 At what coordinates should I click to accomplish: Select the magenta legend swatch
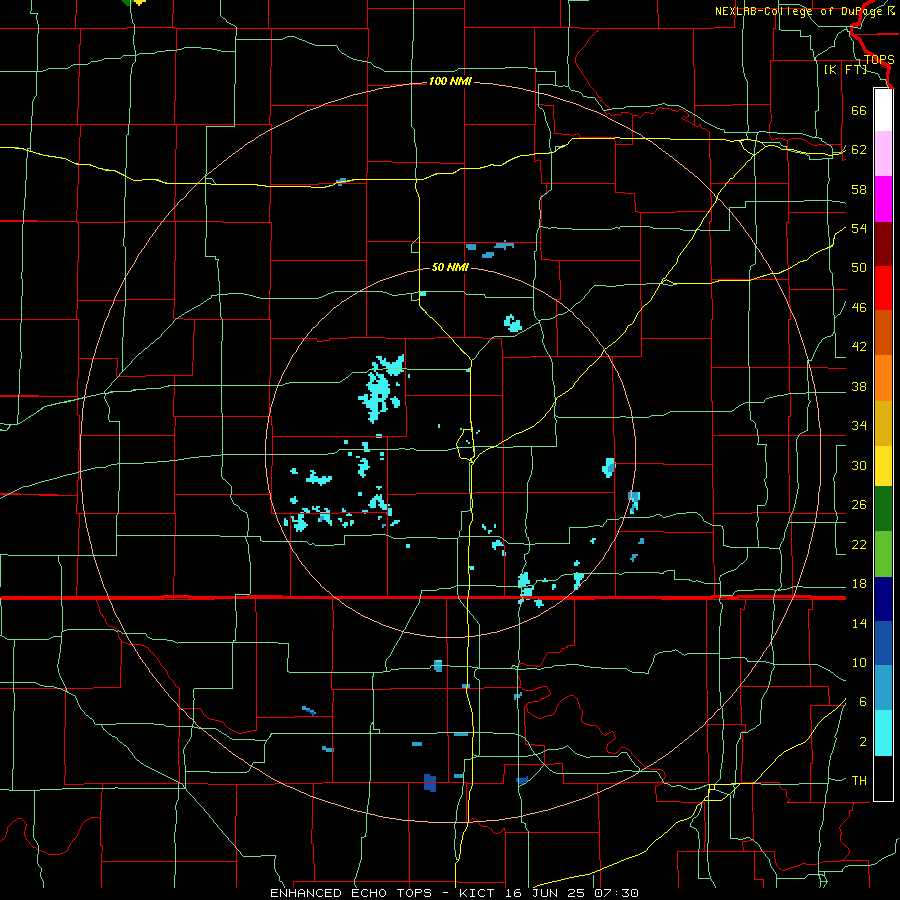pyautogui.click(x=883, y=199)
